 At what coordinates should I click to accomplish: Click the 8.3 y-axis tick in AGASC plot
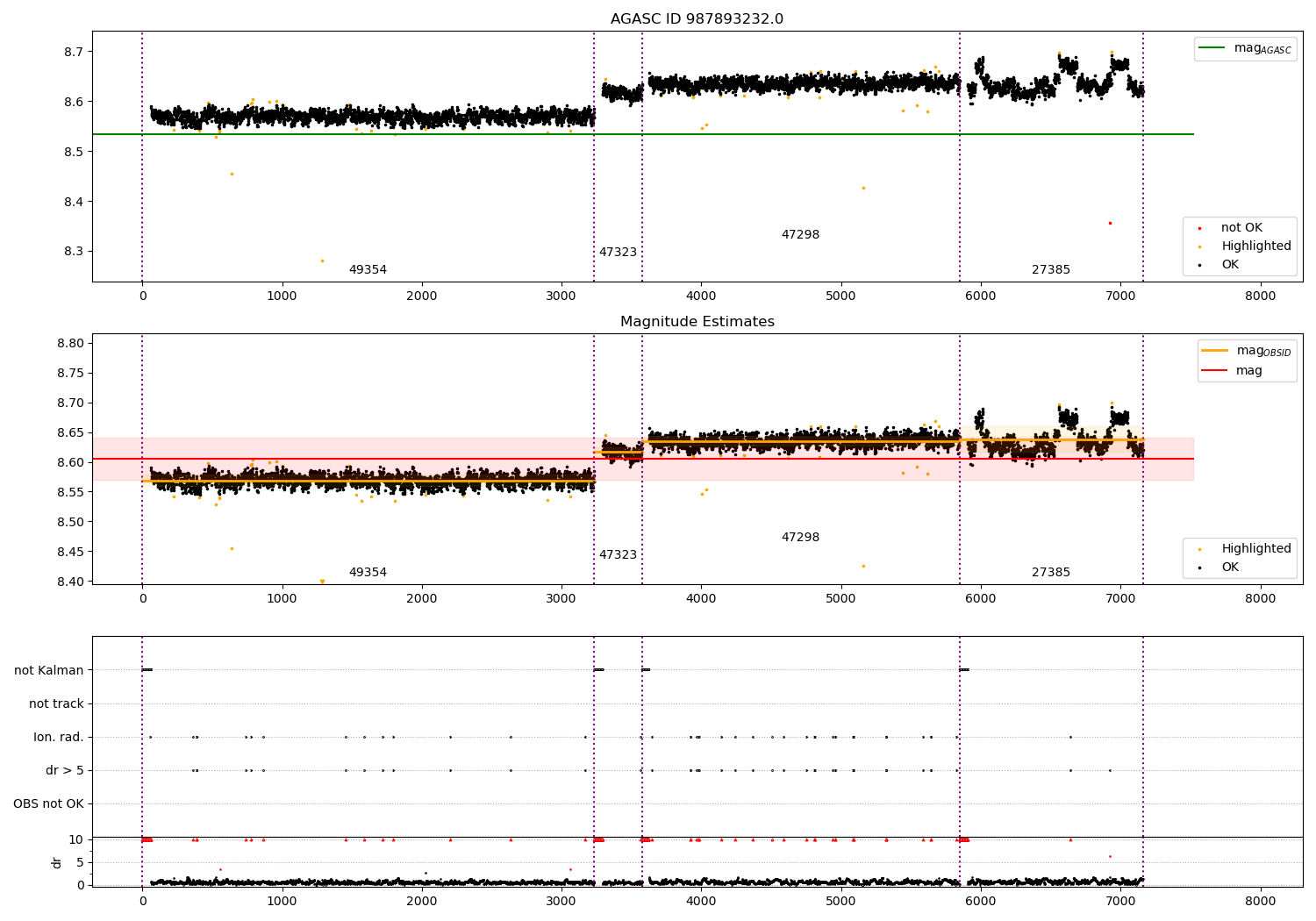tap(74, 252)
